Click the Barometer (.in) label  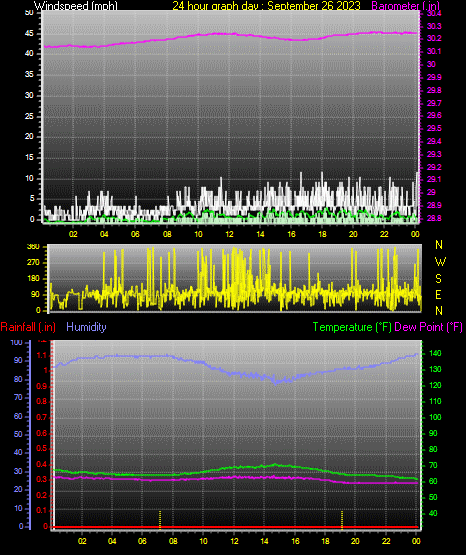[405, 6]
